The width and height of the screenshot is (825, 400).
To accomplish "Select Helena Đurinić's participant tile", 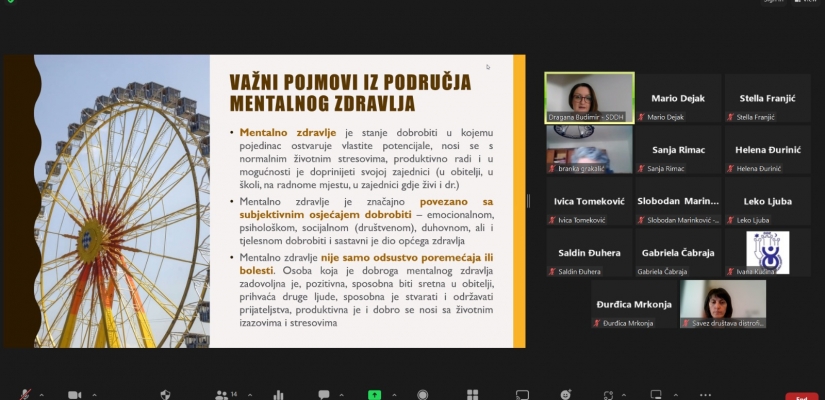I will [767, 149].
